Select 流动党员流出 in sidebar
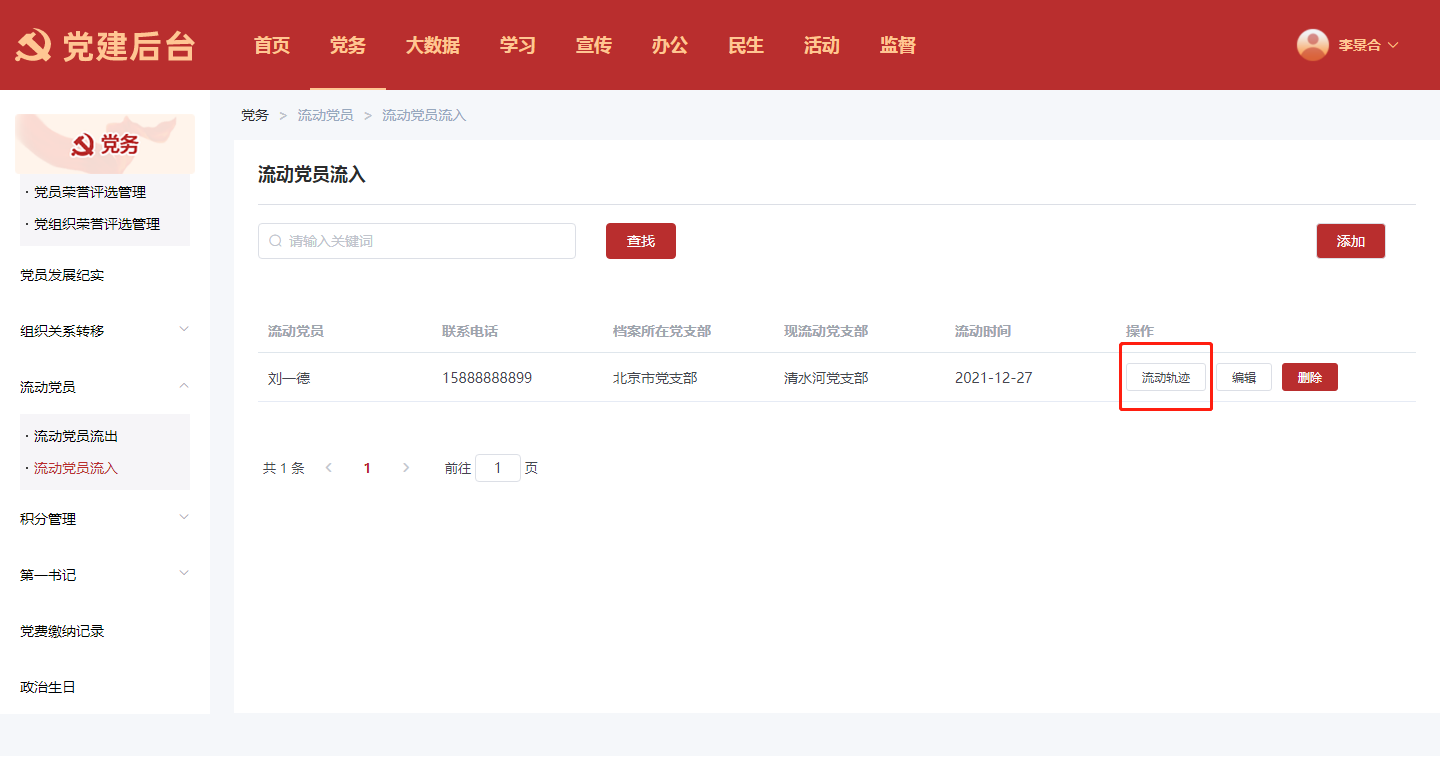1440x757 pixels. coord(76,436)
